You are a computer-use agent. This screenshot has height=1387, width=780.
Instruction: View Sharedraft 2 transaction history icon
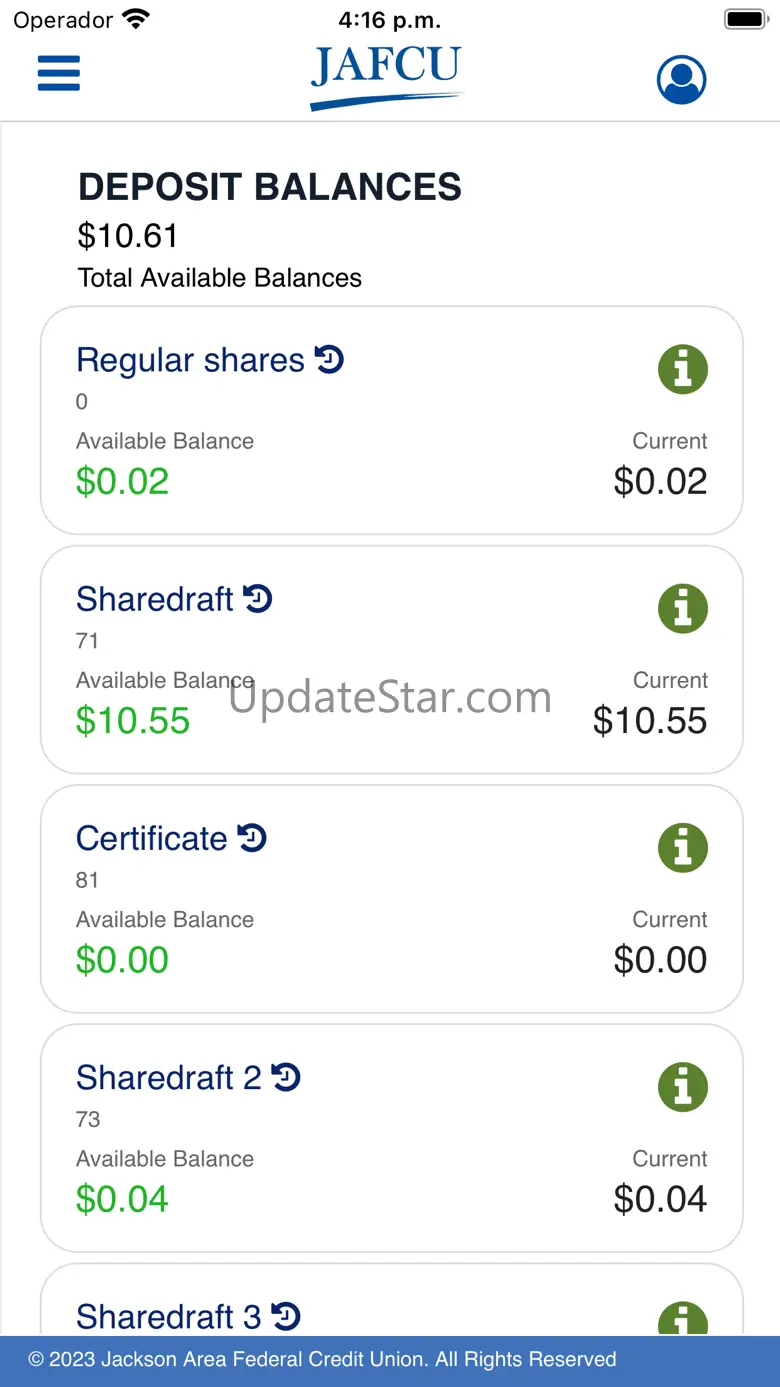tap(286, 1077)
